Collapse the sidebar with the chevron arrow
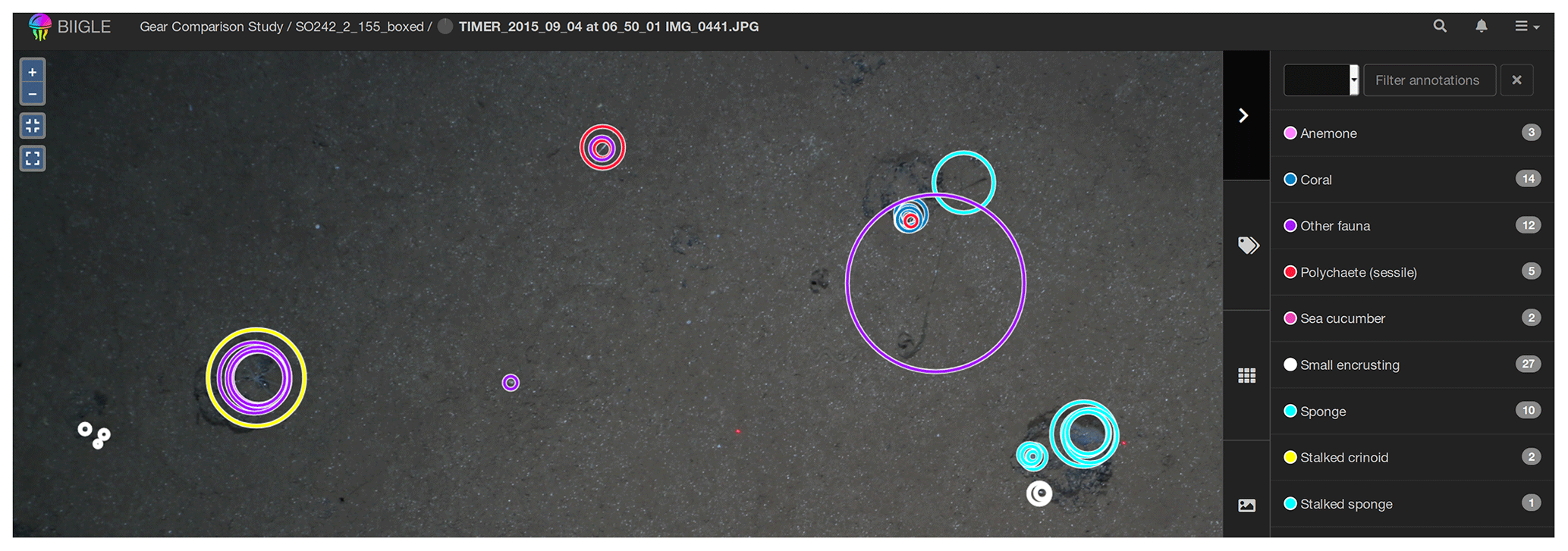The height and width of the screenshot is (551, 1568). [1243, 115]
